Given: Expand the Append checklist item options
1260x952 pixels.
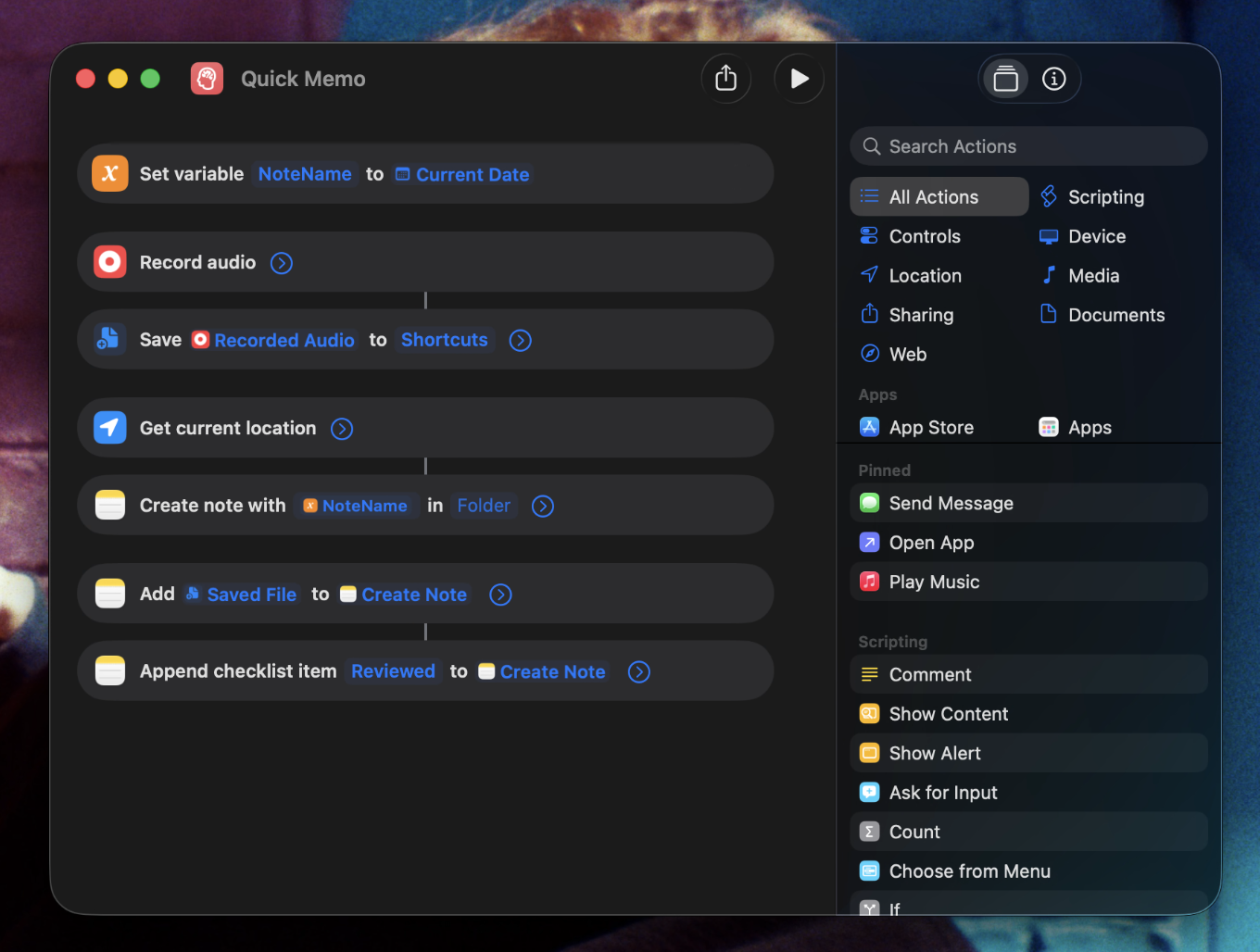Looking at the screenshot, I should pos(638,672).
